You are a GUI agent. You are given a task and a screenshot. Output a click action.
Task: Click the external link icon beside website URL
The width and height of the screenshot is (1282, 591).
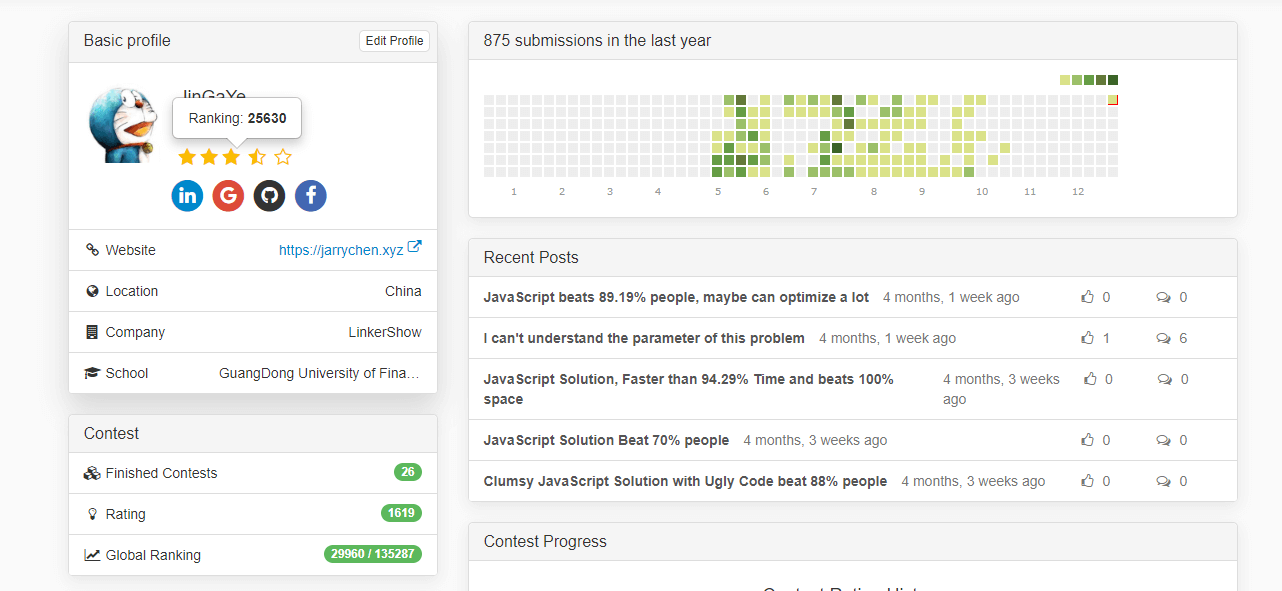415,249
